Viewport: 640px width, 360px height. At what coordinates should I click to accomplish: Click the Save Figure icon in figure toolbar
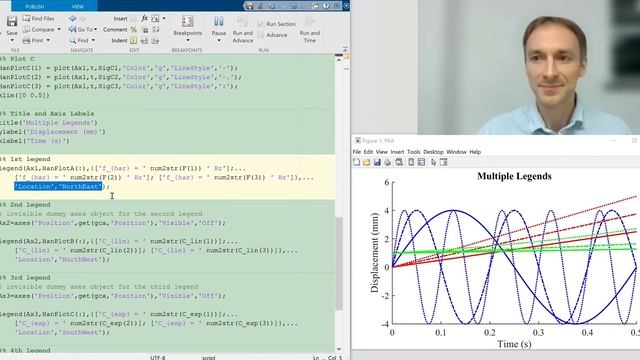click(x=377, y=162)
